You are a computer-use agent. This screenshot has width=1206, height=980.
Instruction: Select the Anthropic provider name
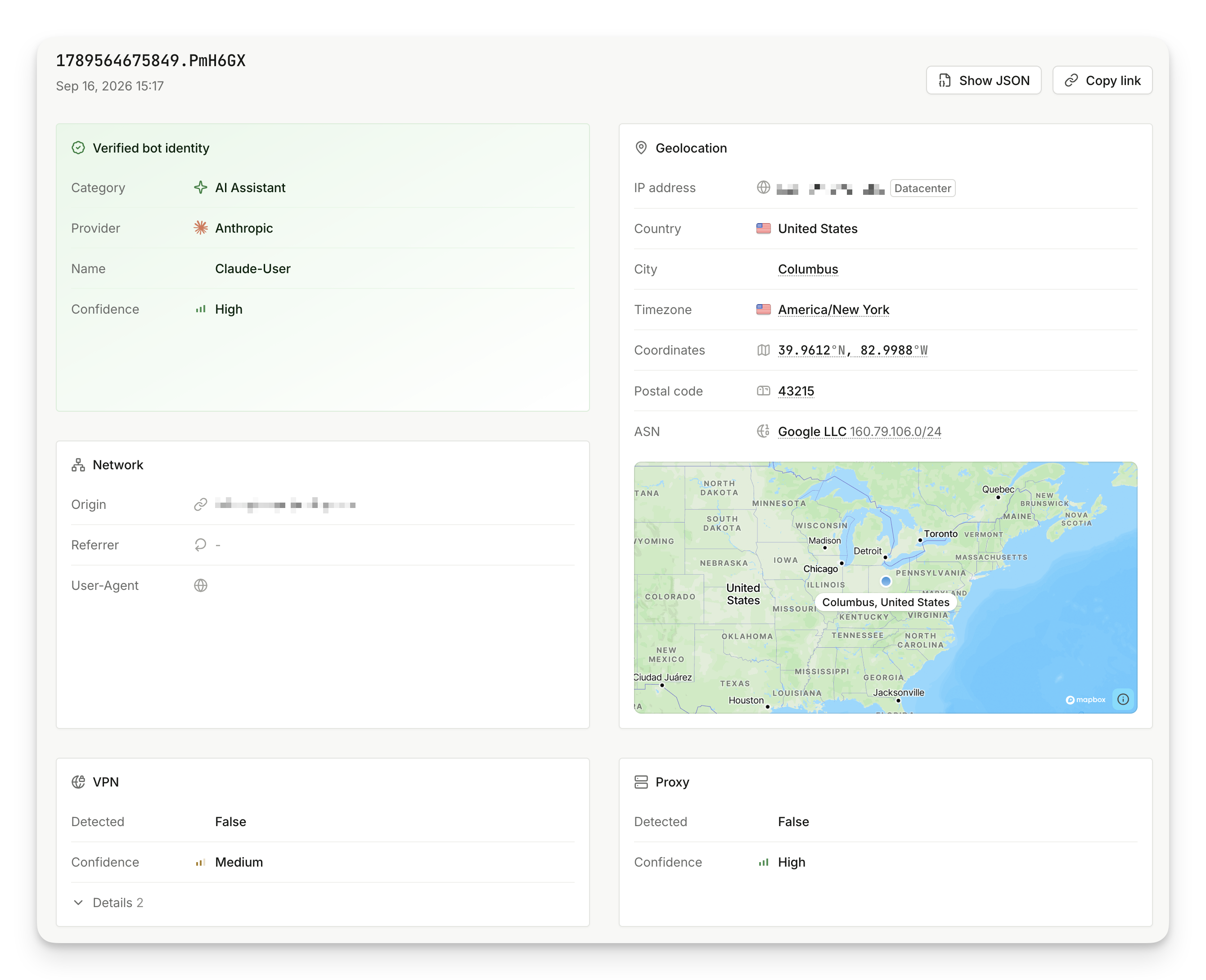click(244, 228)
